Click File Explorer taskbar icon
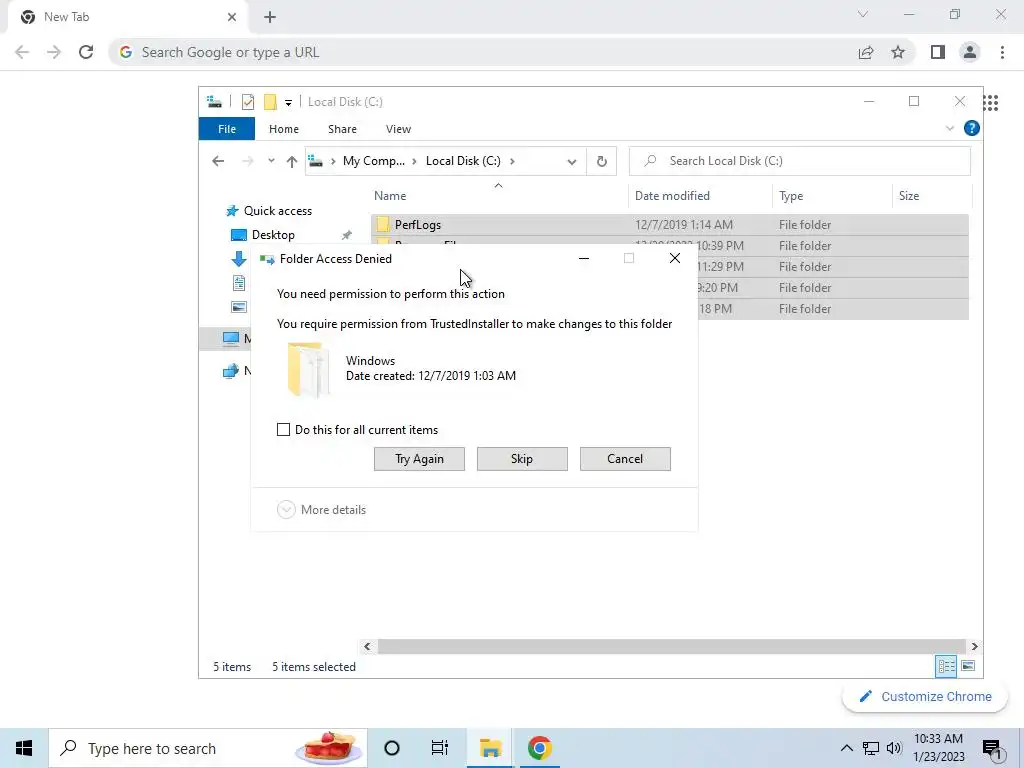Viewport: 1024px width, 768px height. (490, 748)
